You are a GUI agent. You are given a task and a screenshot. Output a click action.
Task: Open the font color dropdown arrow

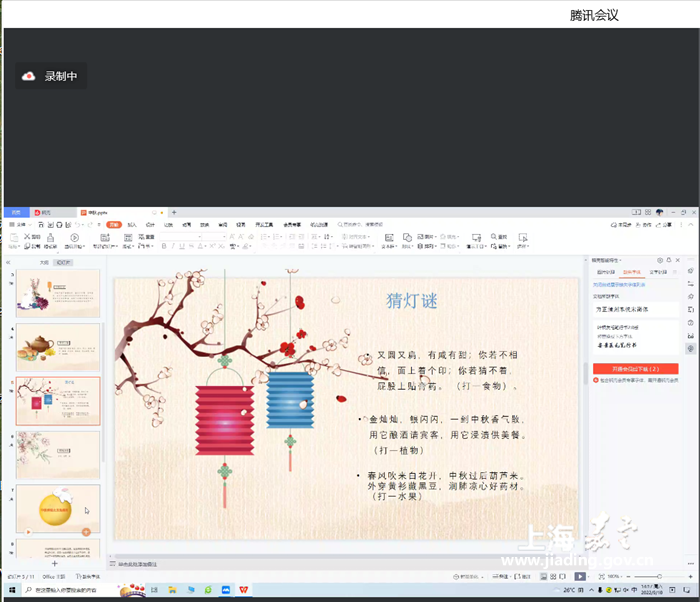[x=205, y=247]
